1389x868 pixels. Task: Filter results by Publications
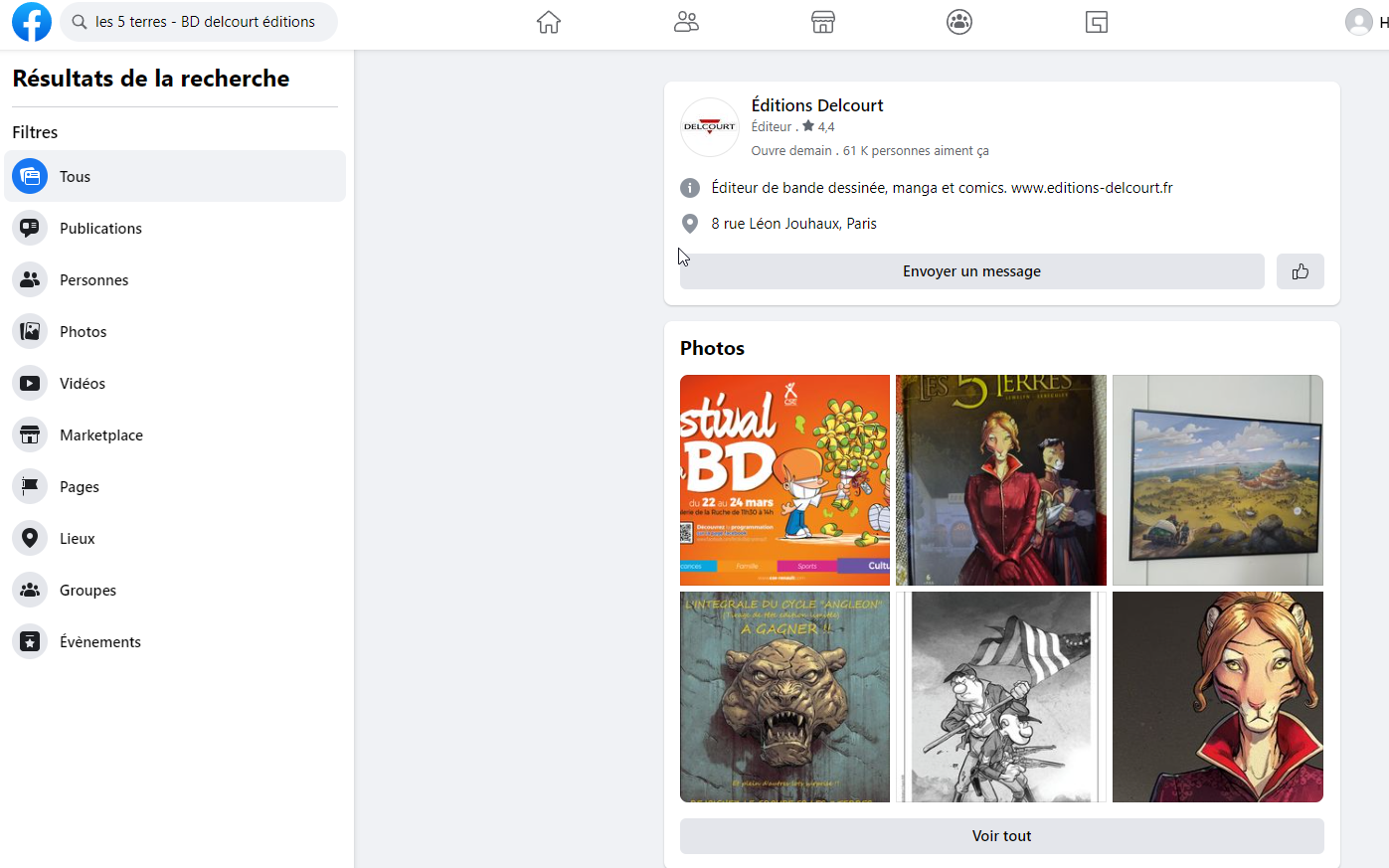click(175, 228)
